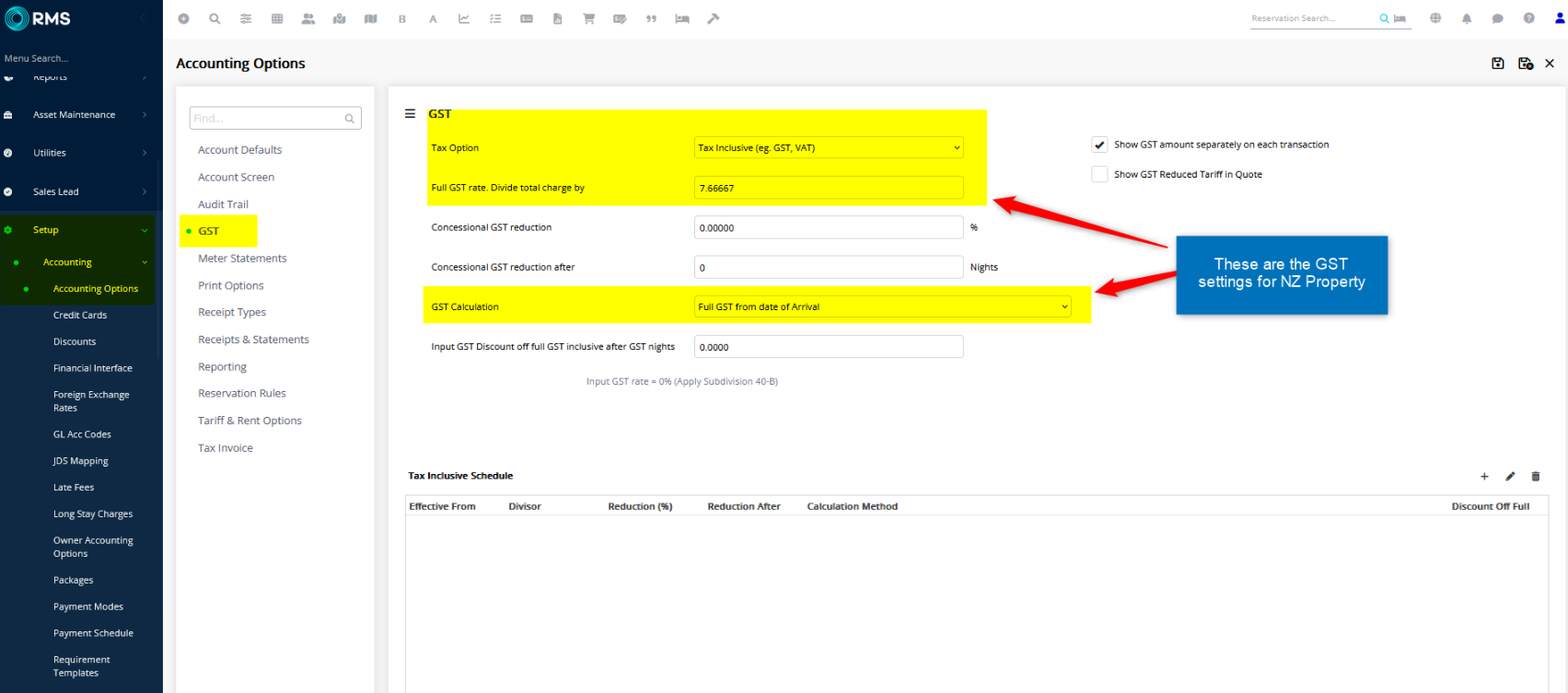1568x693 pixels.
Task: Click the plus-circle add icon in top toolbar
Action: [183, 18]
